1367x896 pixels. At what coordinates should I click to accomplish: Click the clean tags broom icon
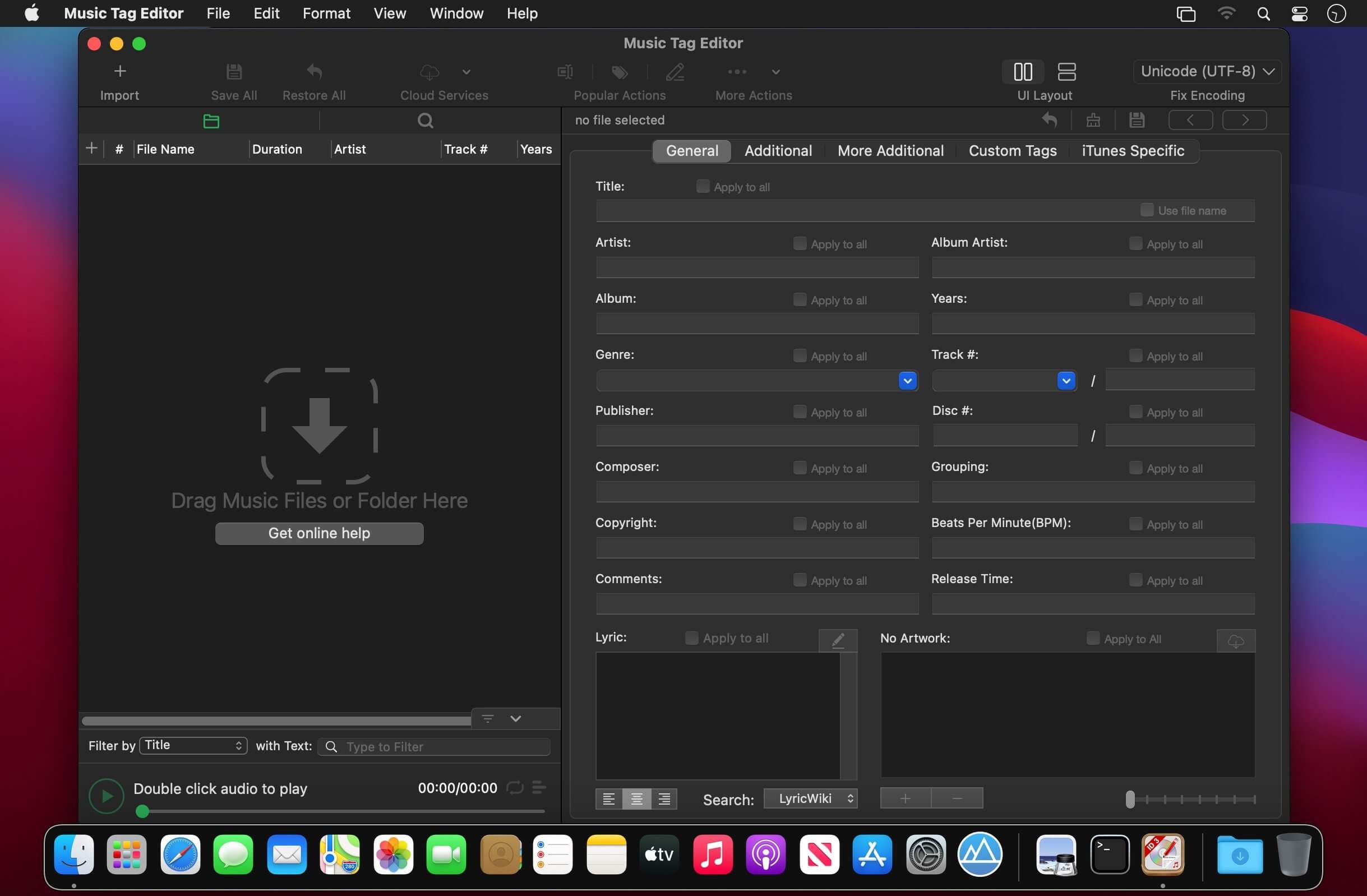pyautogui.click(x=1092, y=120)
